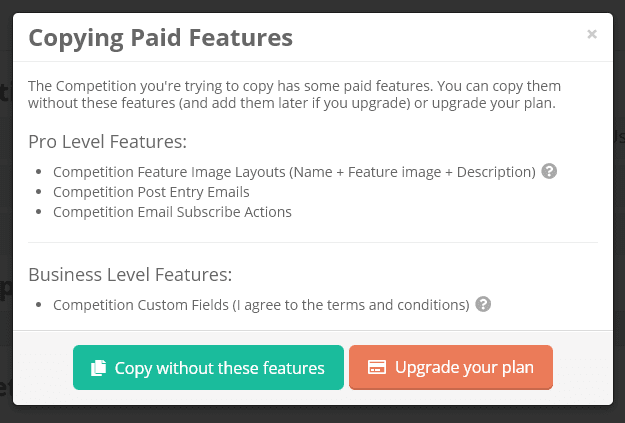Viewport: 625px width, 423px height.
Task: Click the copy icon in the green button
Action: [98, 368]
